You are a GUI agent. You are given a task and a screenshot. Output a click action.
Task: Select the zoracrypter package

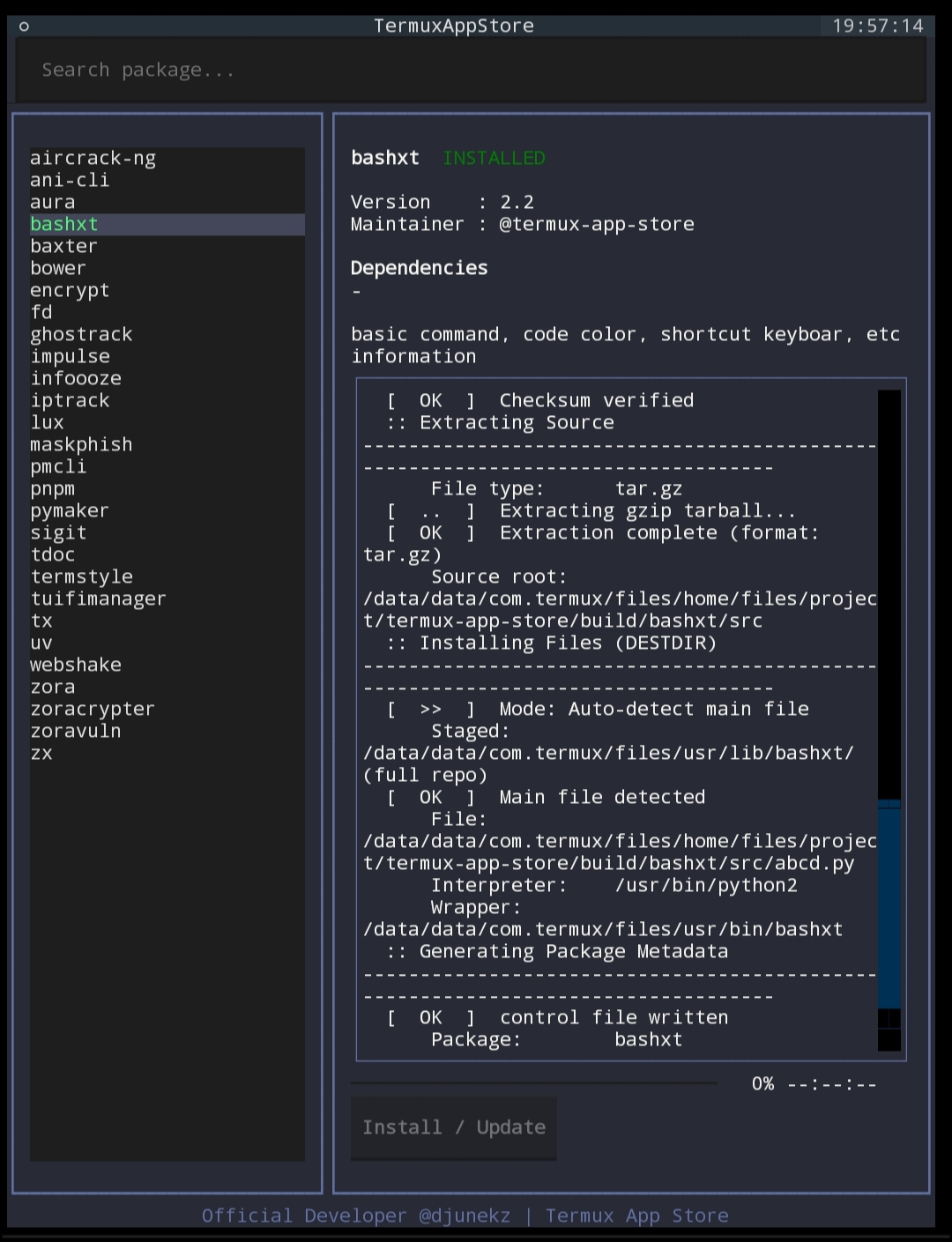(x=92, y=709)
